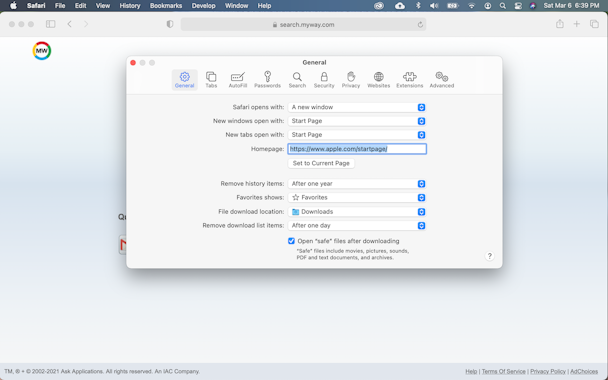Click inside the Homepage URL field

point(357,149)
